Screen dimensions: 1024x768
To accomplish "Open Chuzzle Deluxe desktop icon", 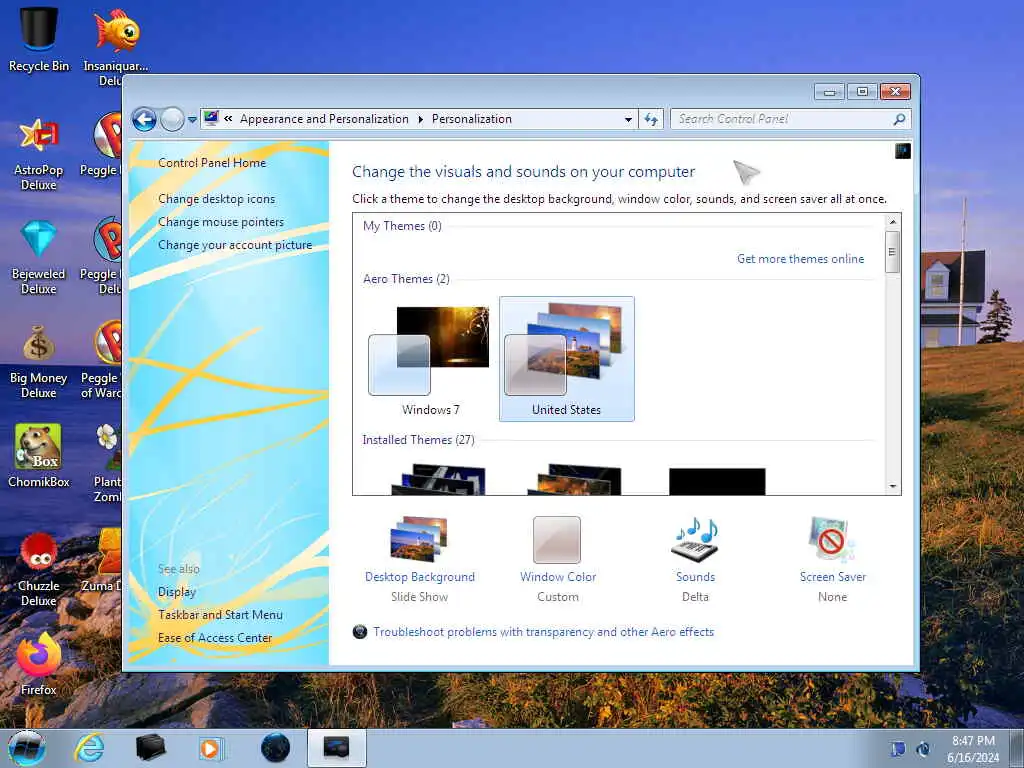I will [39, 569].
